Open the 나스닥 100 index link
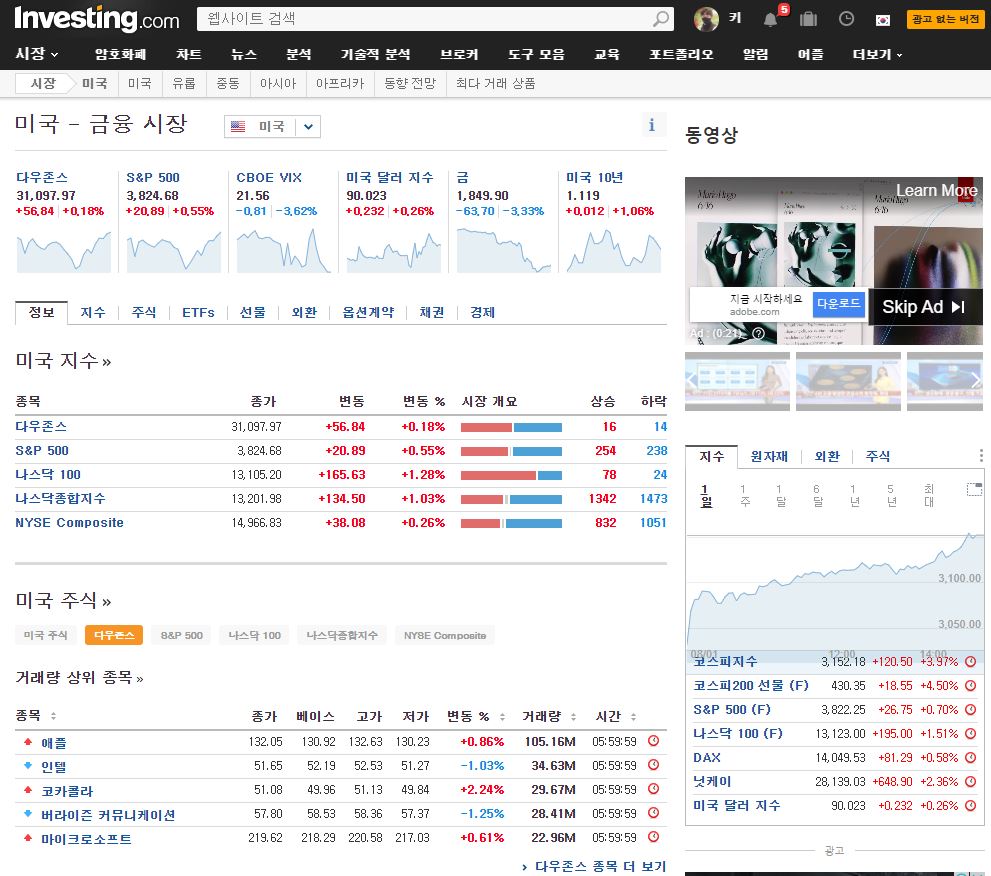The image size is (991, 876). (48, 475)
